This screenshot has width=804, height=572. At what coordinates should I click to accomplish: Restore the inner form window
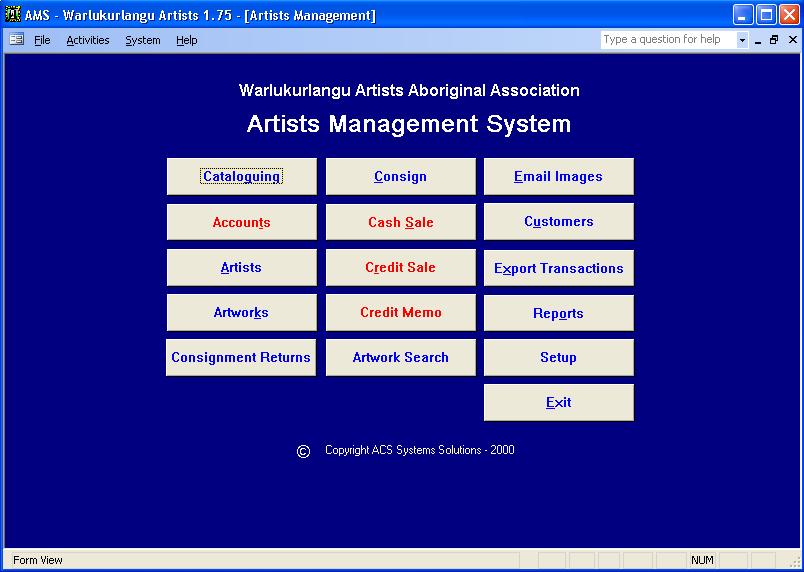(774, 39)
